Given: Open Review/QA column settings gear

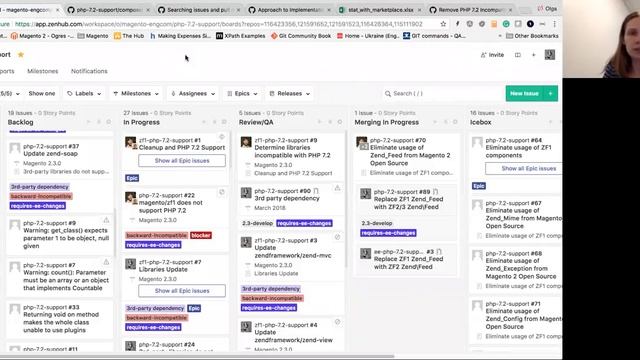Looking at the screenshot, I should click(x=340, y=122).
